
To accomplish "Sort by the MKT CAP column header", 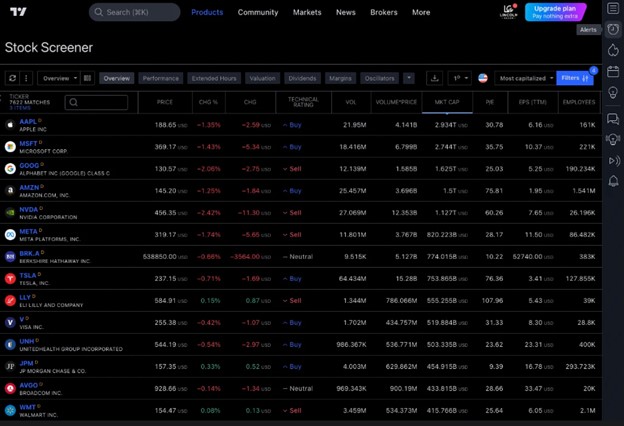I will (447, 102).
